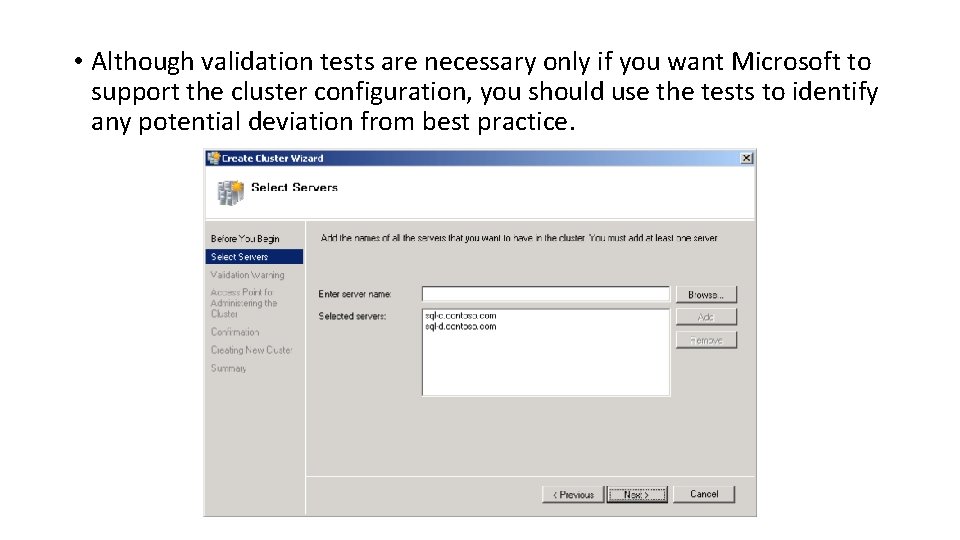Click the Remove button

[706, 340]
